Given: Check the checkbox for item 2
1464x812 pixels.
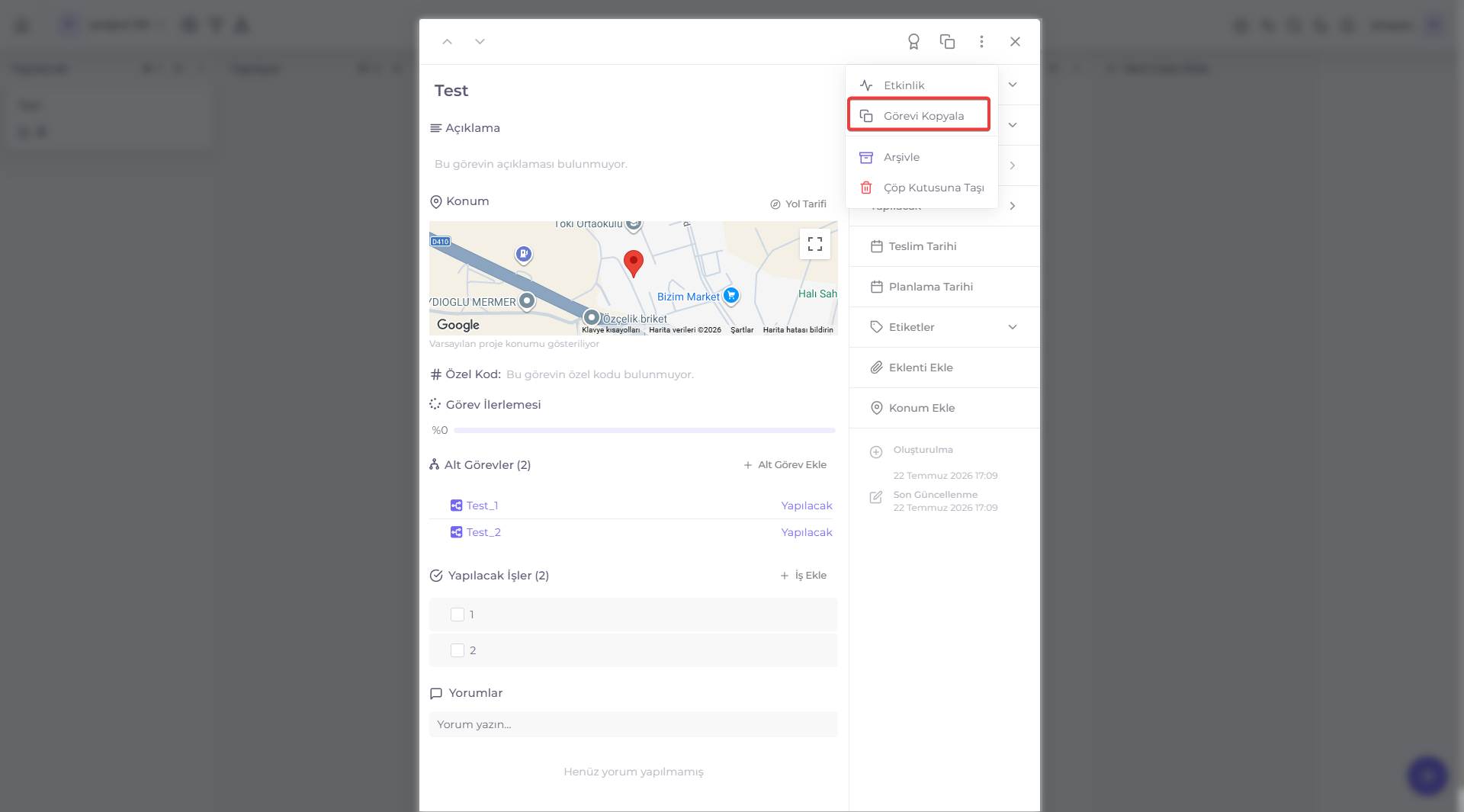Looking at the screenshot, I should point(457,650).
